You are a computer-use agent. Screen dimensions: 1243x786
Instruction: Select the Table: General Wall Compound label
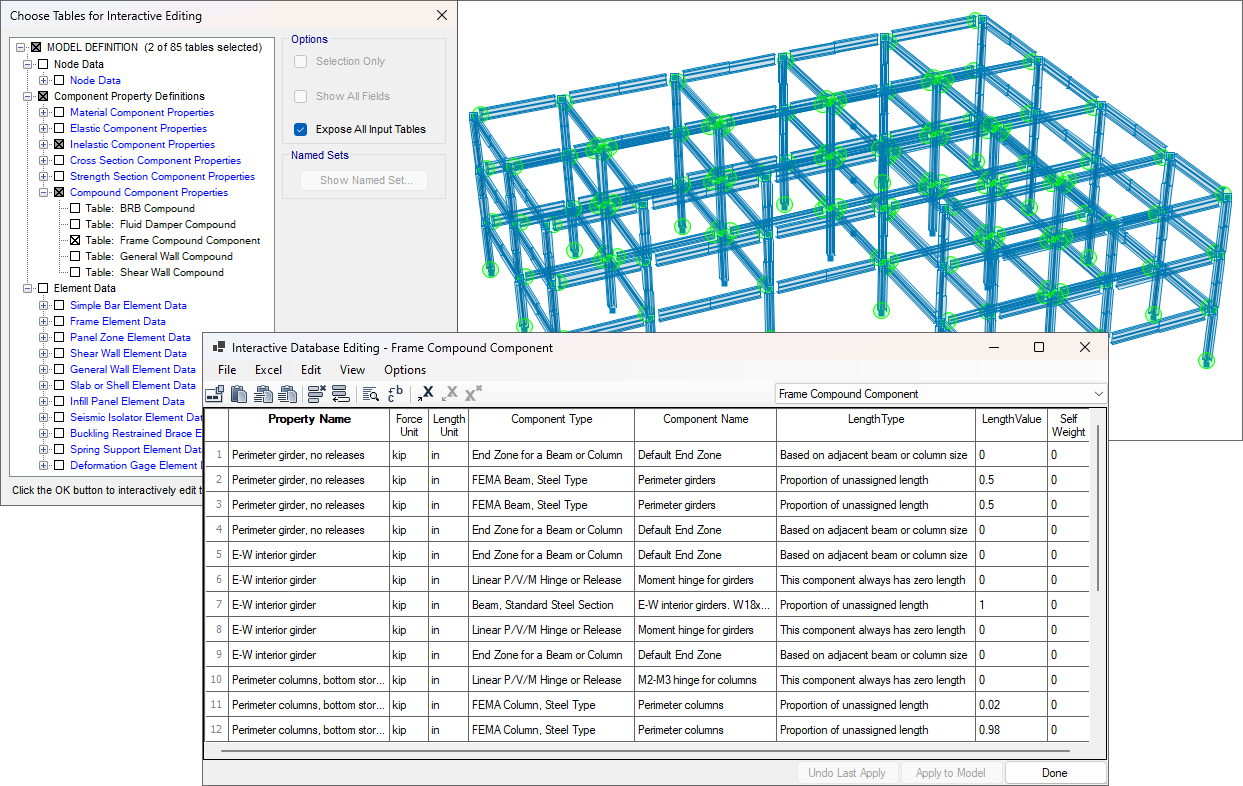159,256
